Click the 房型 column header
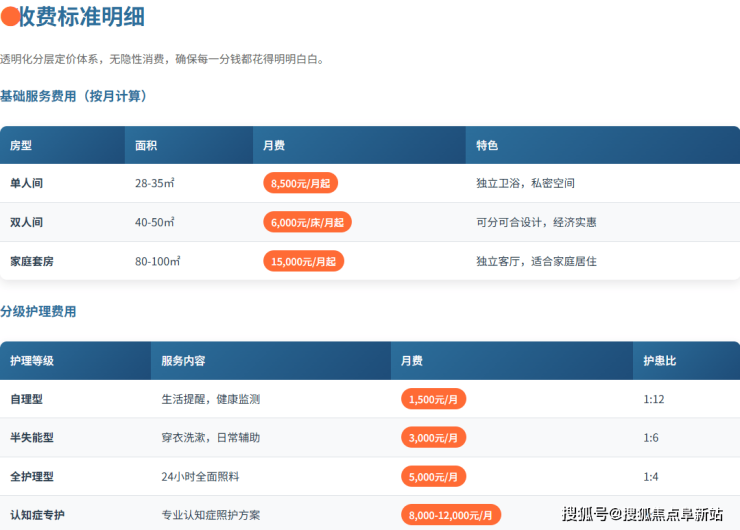The width and height of the screenshot is (740, 530). pyautogui.click(x=21, y=145)
